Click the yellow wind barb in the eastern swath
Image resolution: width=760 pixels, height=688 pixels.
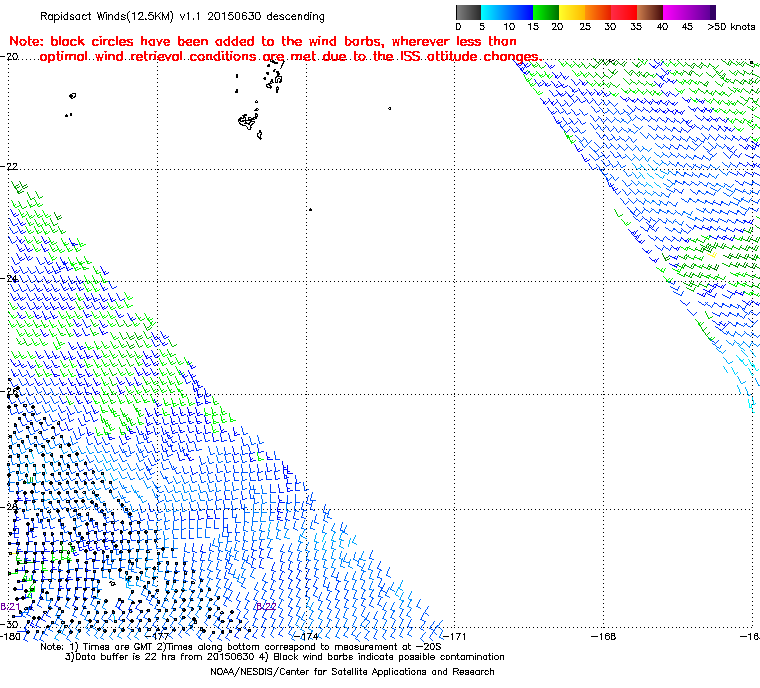(712, 254)
